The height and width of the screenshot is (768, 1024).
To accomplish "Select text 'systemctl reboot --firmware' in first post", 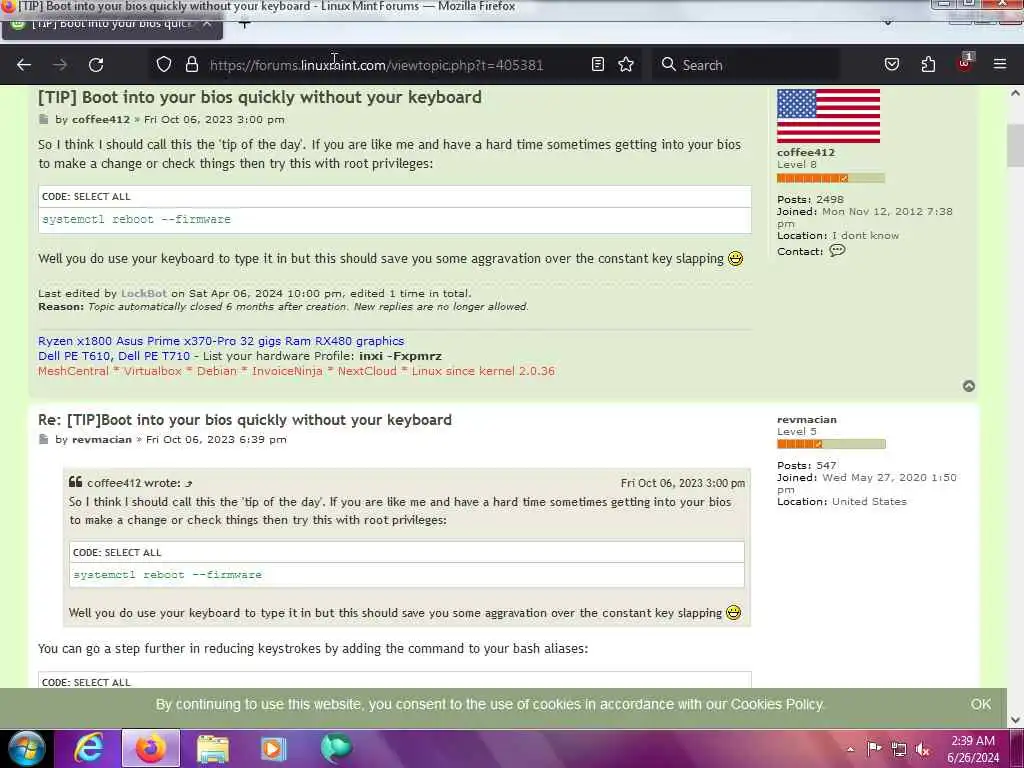I will (x=136, y=219).
